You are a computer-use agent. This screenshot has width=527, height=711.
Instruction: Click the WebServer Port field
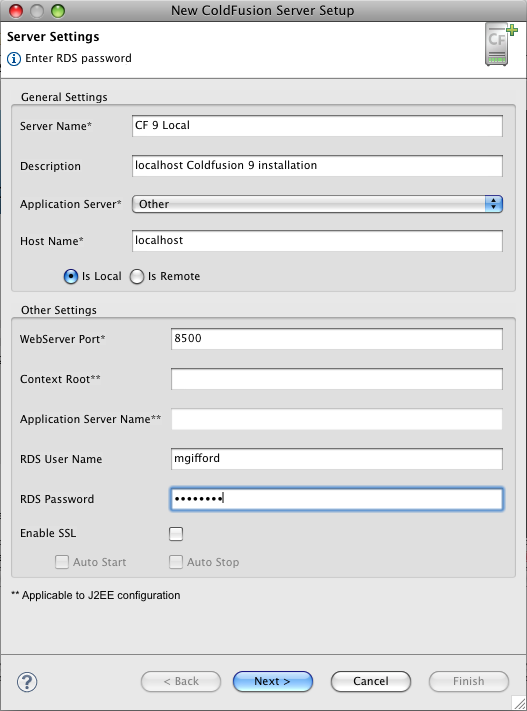click(337, 339)
